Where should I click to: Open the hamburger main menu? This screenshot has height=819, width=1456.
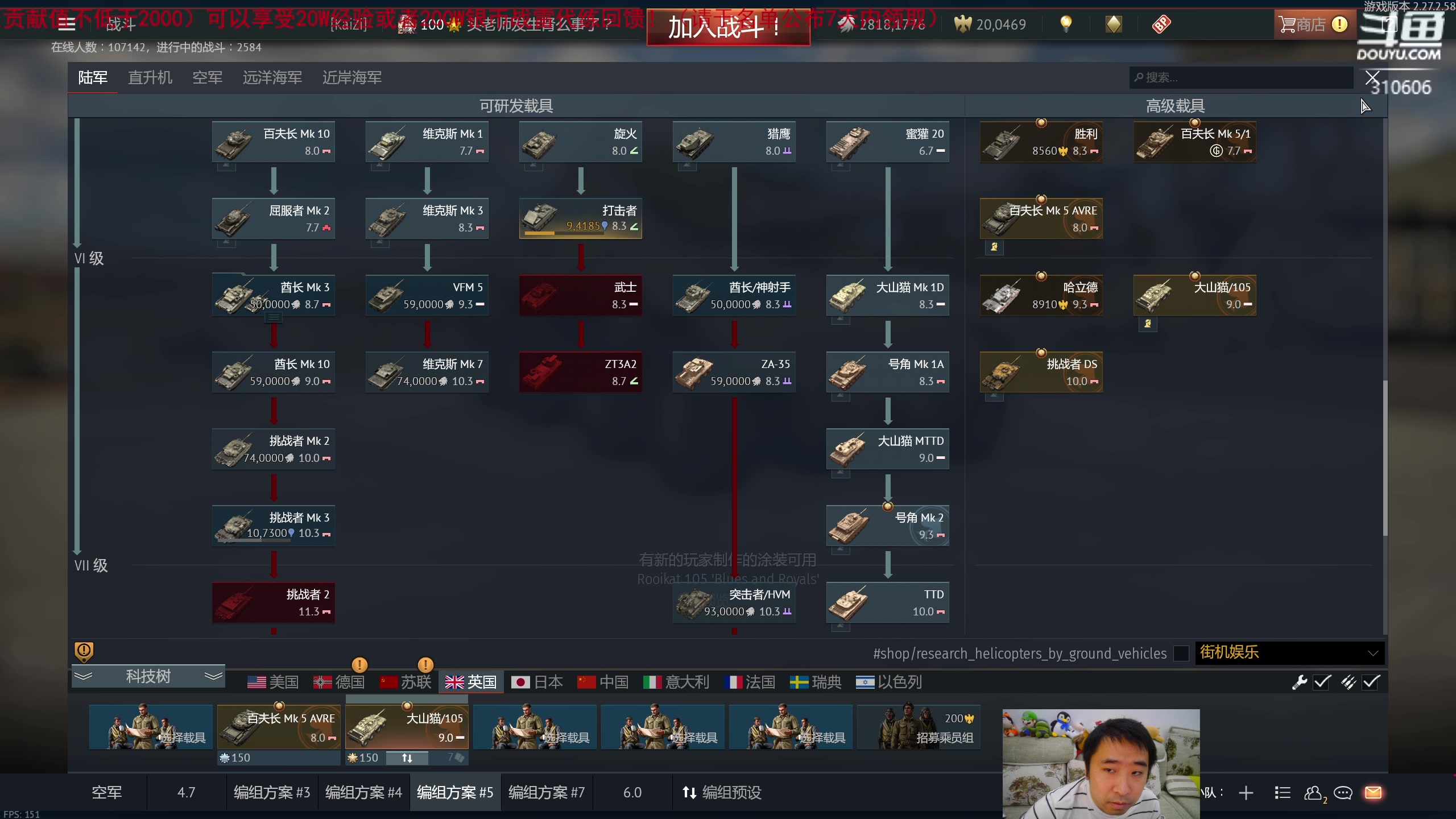pos(67,24)
